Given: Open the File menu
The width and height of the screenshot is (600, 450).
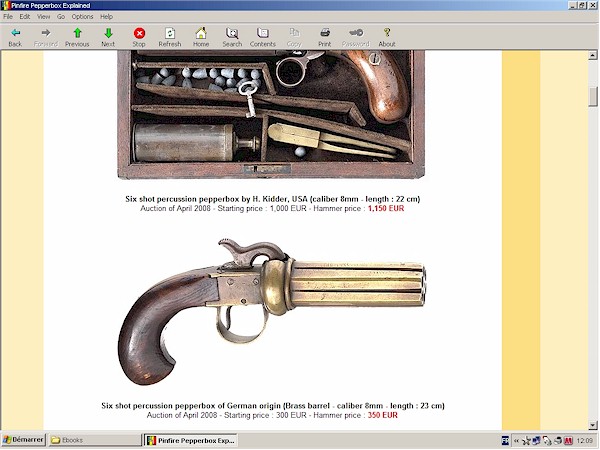Looking at the screenshot, I should 8,16.
